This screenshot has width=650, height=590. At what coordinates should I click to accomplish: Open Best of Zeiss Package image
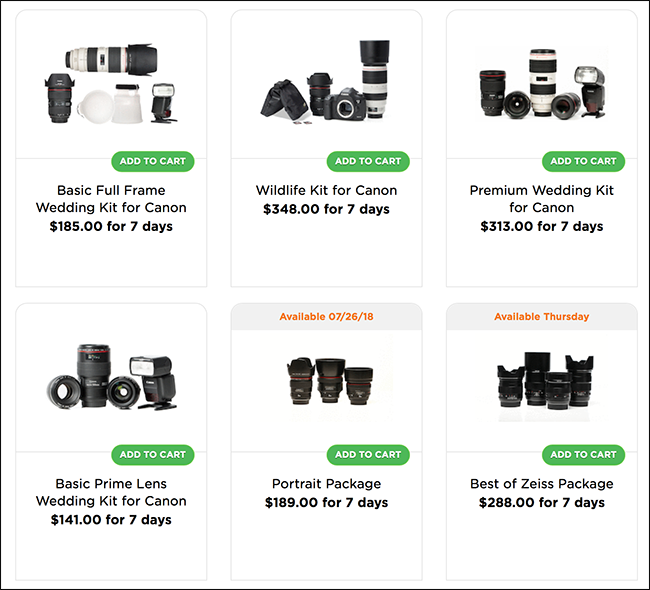pyautogui.click(x=542, y=378)
